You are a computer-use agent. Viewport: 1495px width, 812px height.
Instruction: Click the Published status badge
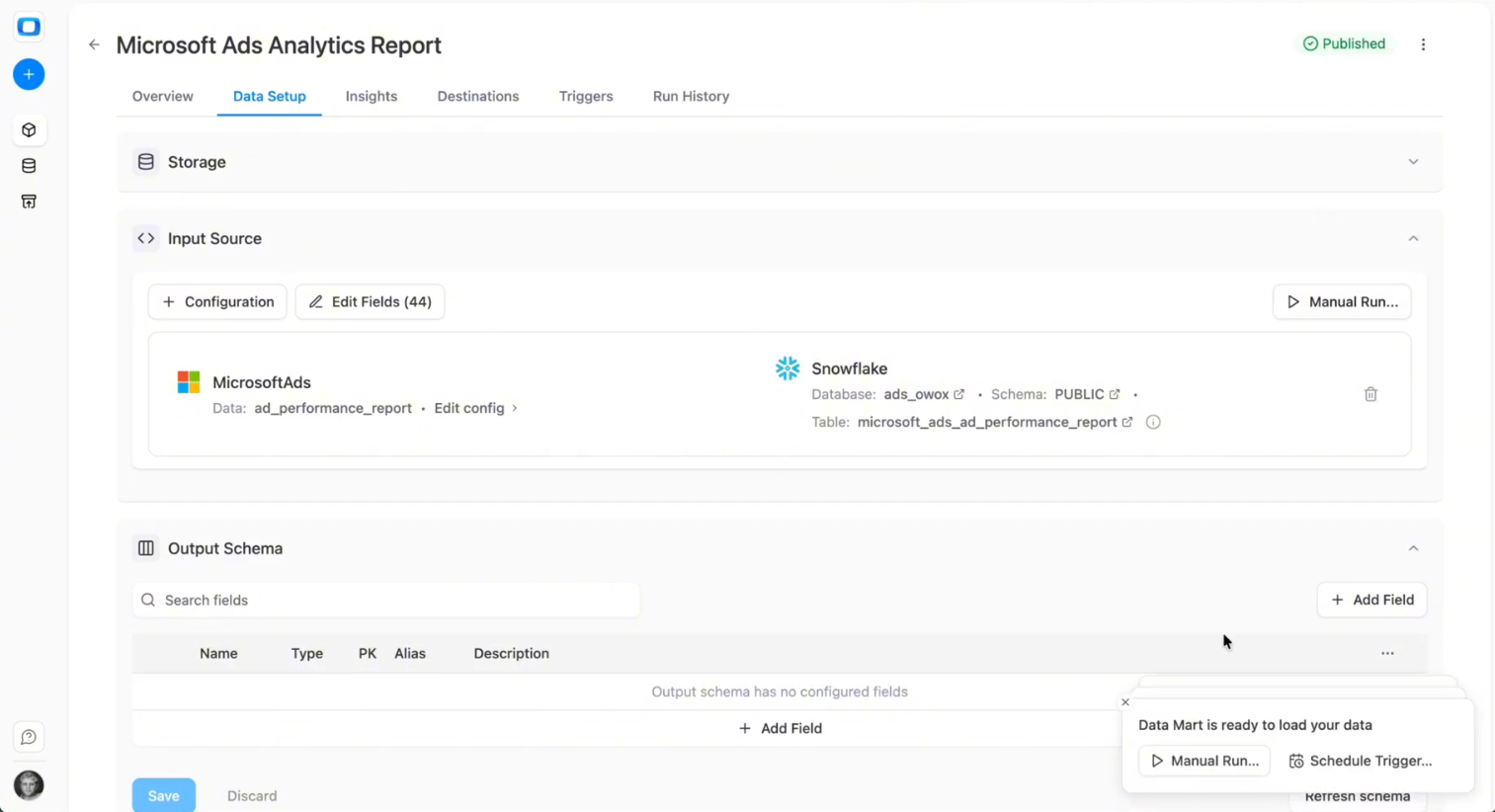tap(1344, 43)
